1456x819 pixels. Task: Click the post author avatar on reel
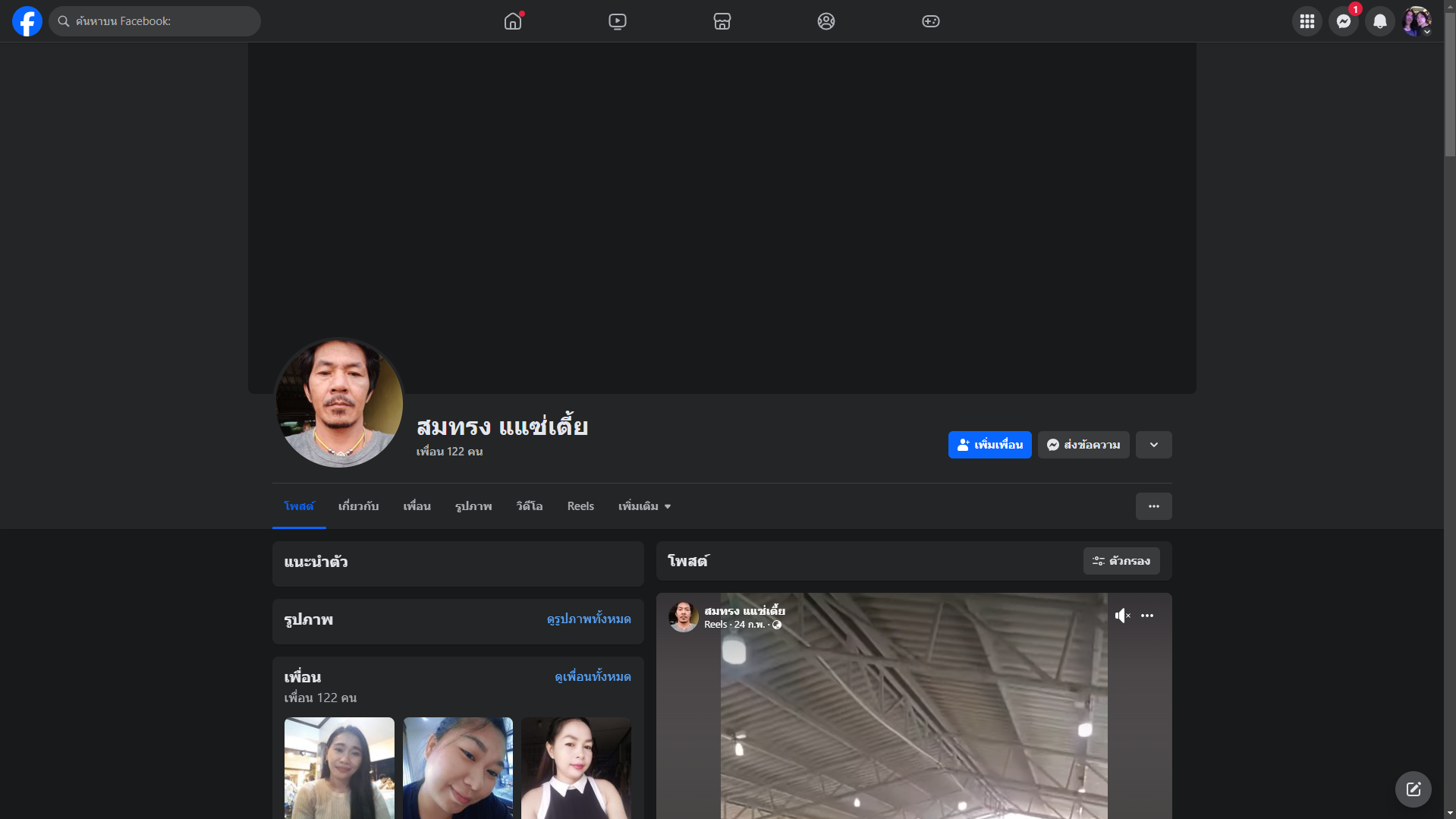pyautogui.click(x=684, y=617)
